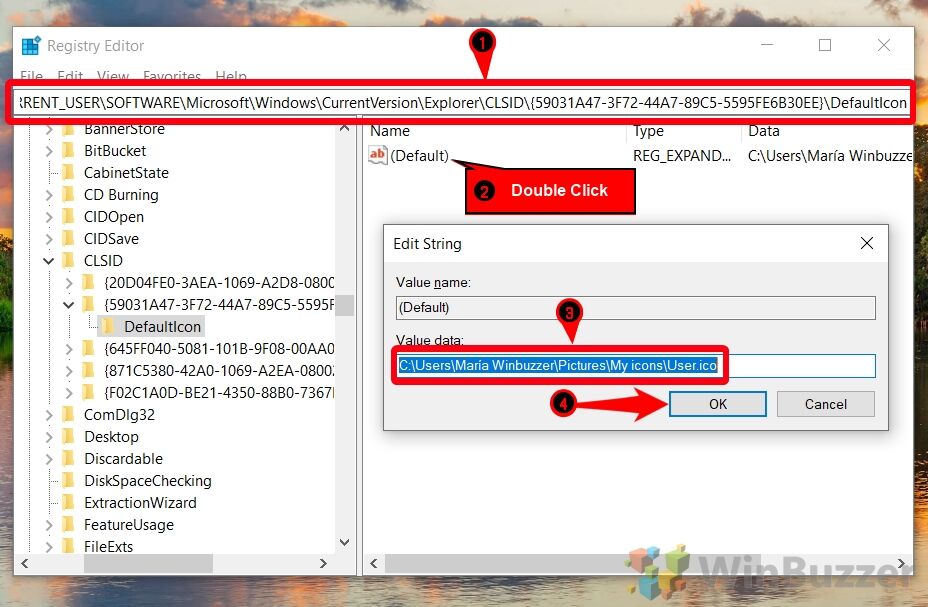Select the CabinetState folder icon

coord(69,172)
